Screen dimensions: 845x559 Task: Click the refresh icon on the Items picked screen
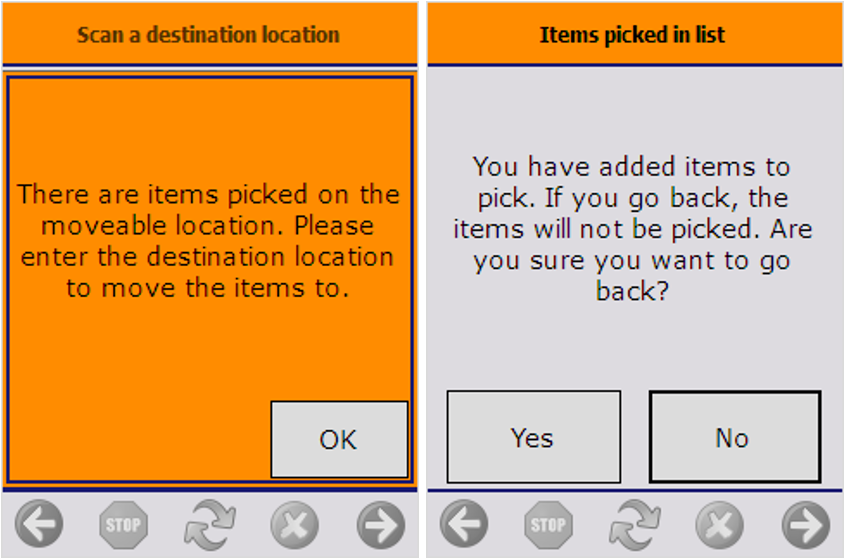tap(635, 524)
